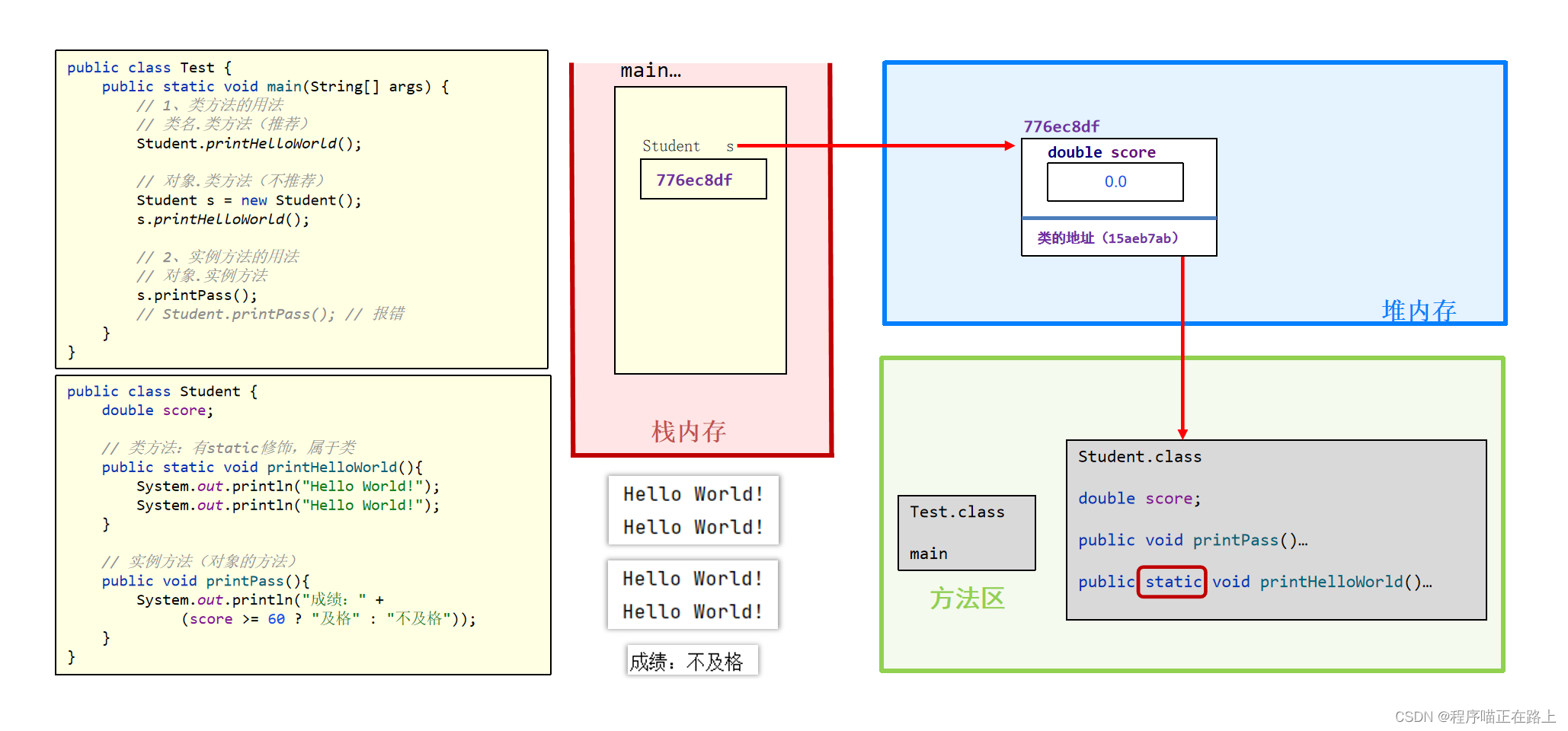
Task: Click the '// 2、实例方法的用法' comment
Action: point(218,257)
